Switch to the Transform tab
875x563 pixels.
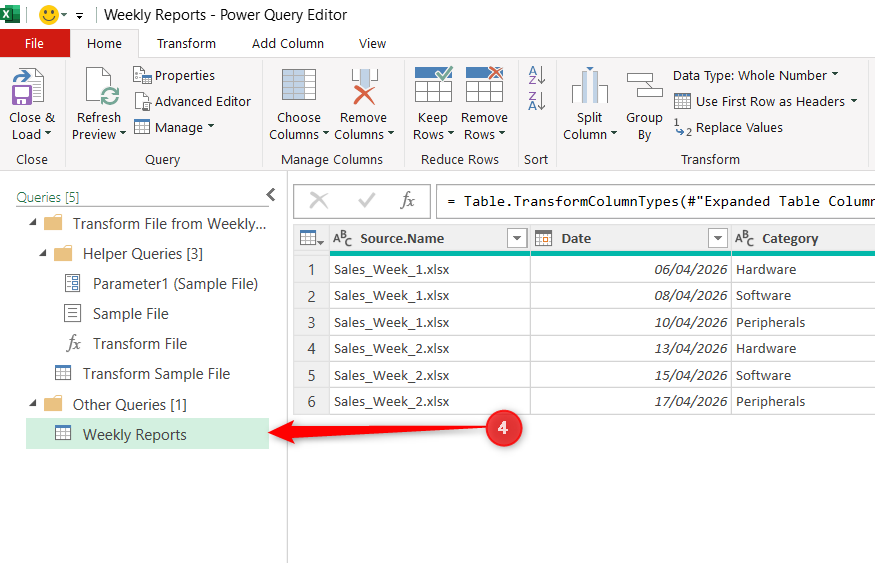pos(186,44)
